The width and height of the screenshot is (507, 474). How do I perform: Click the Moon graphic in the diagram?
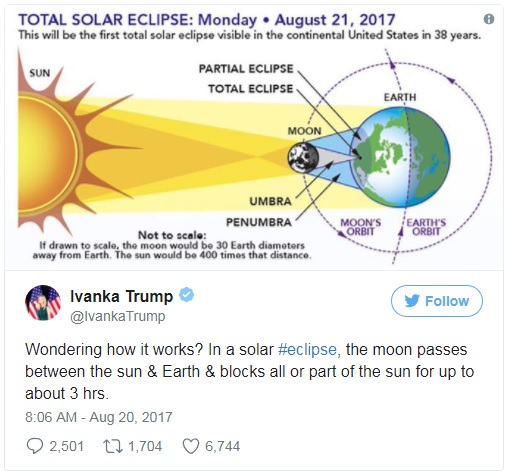coord(303,157)
